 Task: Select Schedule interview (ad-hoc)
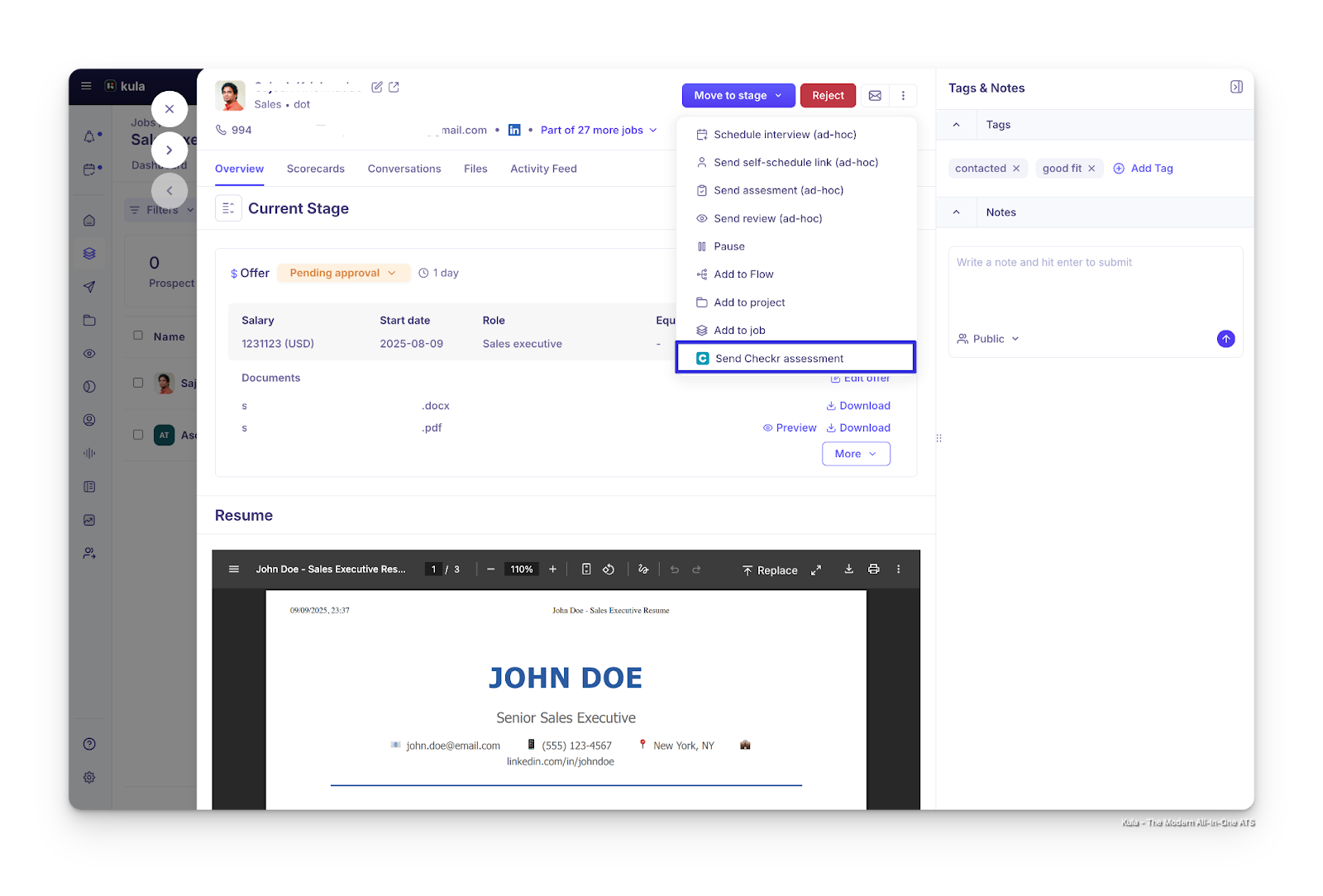click(x=795, y=135)
